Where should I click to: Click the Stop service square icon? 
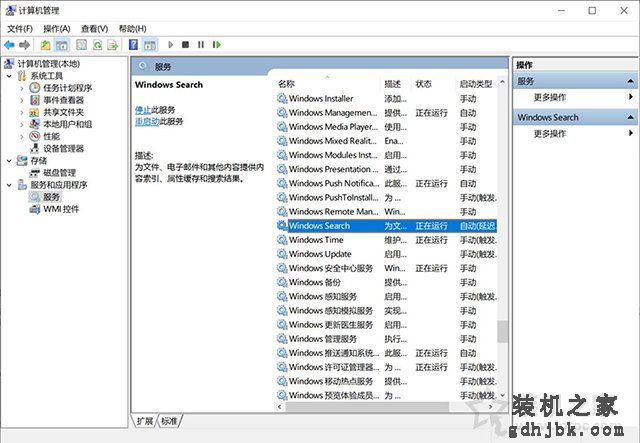tap(185, 45)
